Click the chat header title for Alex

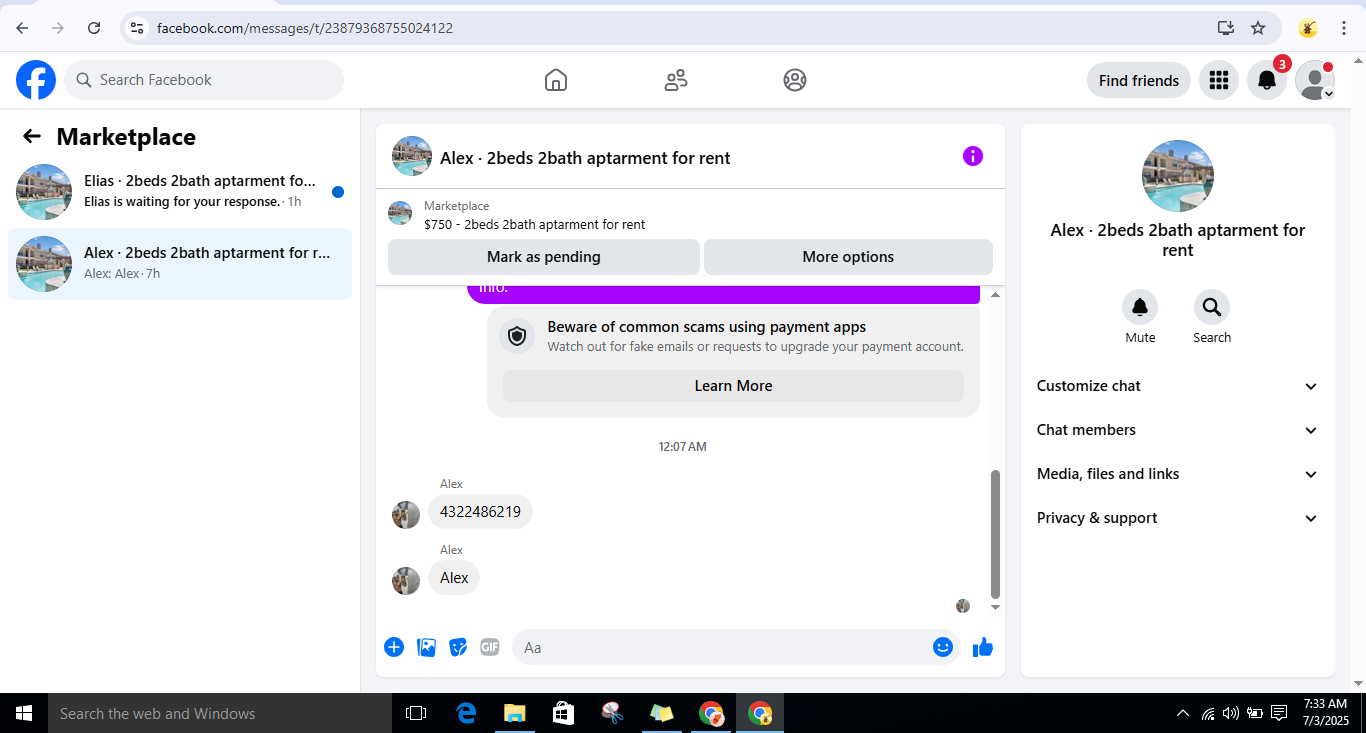pyautogui.click(x=585, y=158)
